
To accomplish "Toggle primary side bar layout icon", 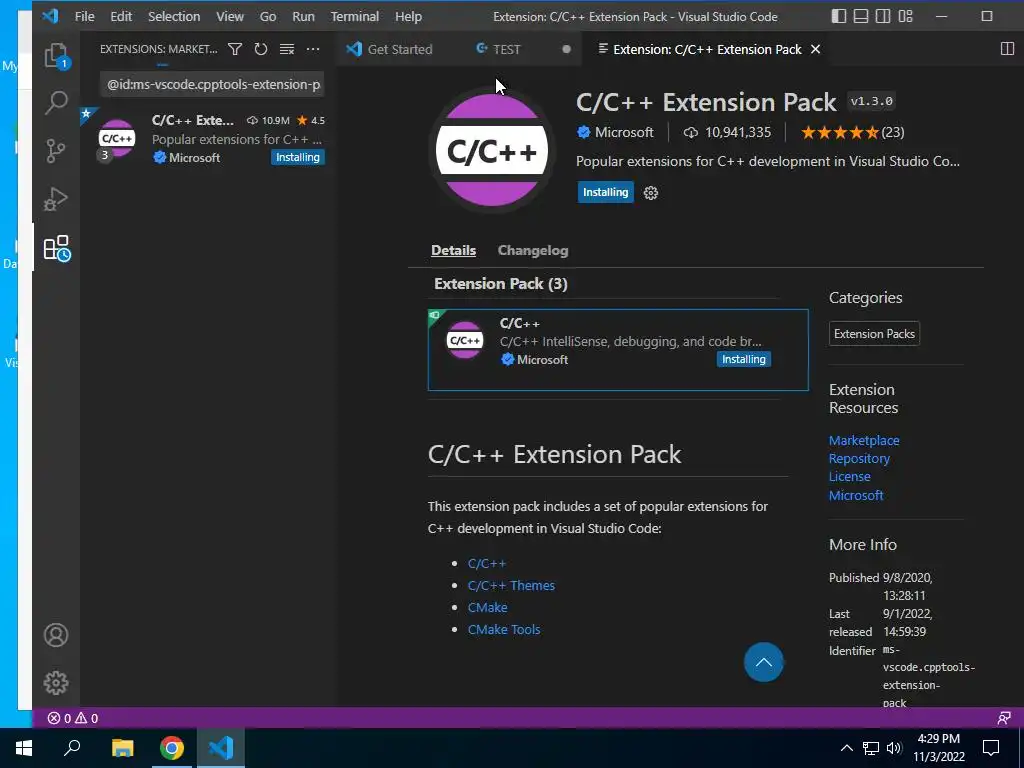I will click(x=839, y=16).
